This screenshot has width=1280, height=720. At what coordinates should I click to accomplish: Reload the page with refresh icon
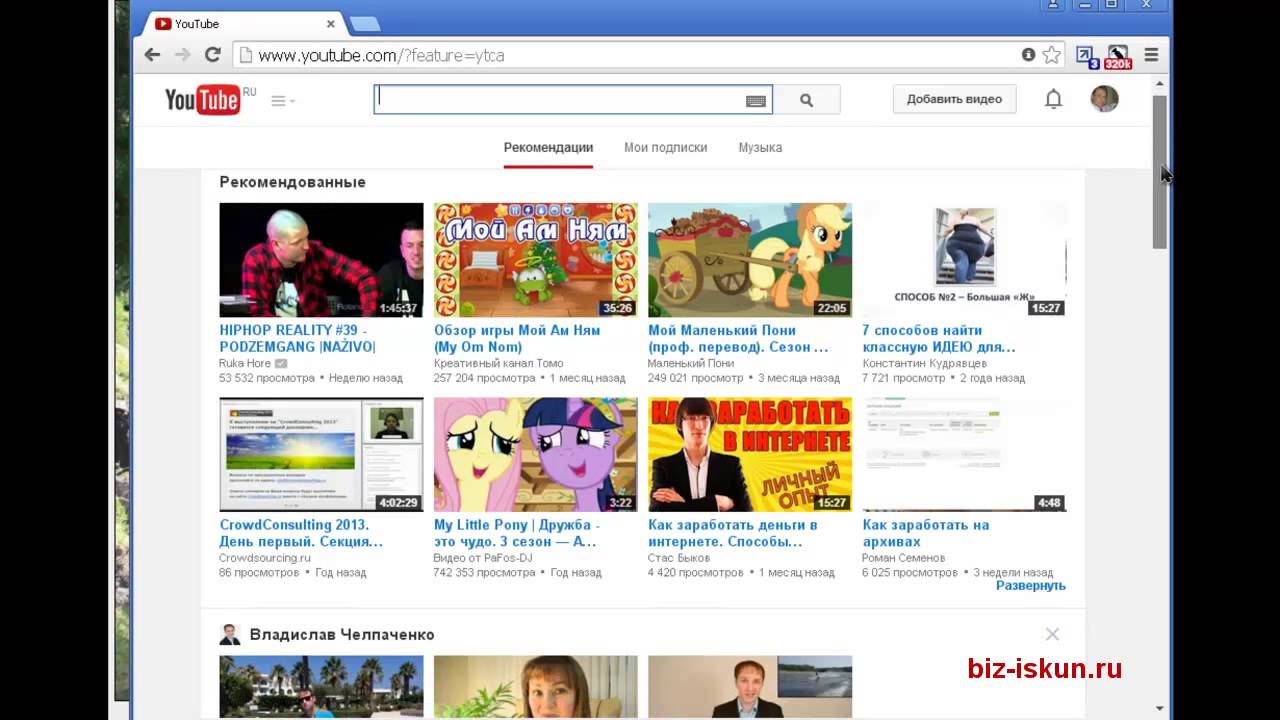pos(212,55)
